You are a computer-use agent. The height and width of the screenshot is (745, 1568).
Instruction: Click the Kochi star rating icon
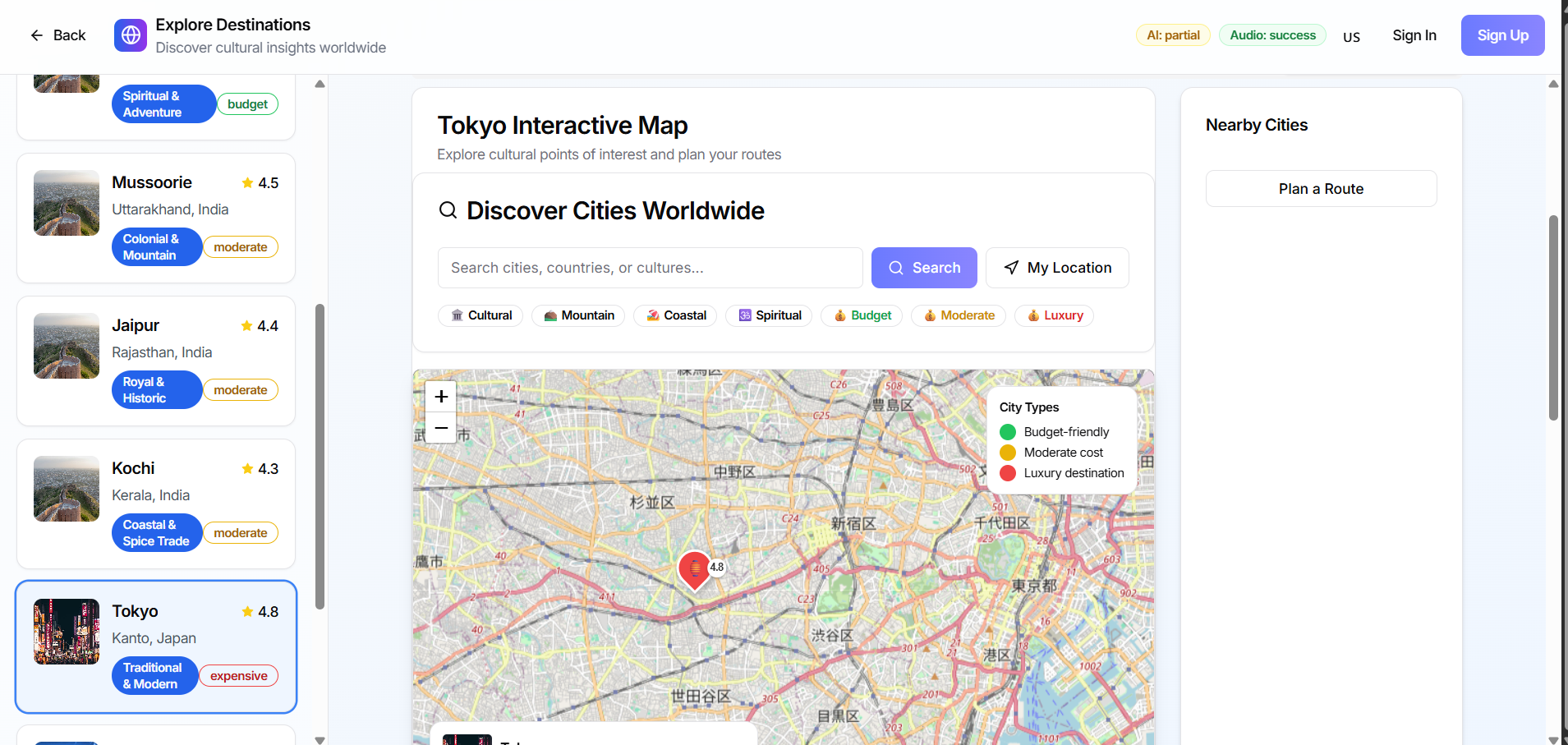click(247, 468)
